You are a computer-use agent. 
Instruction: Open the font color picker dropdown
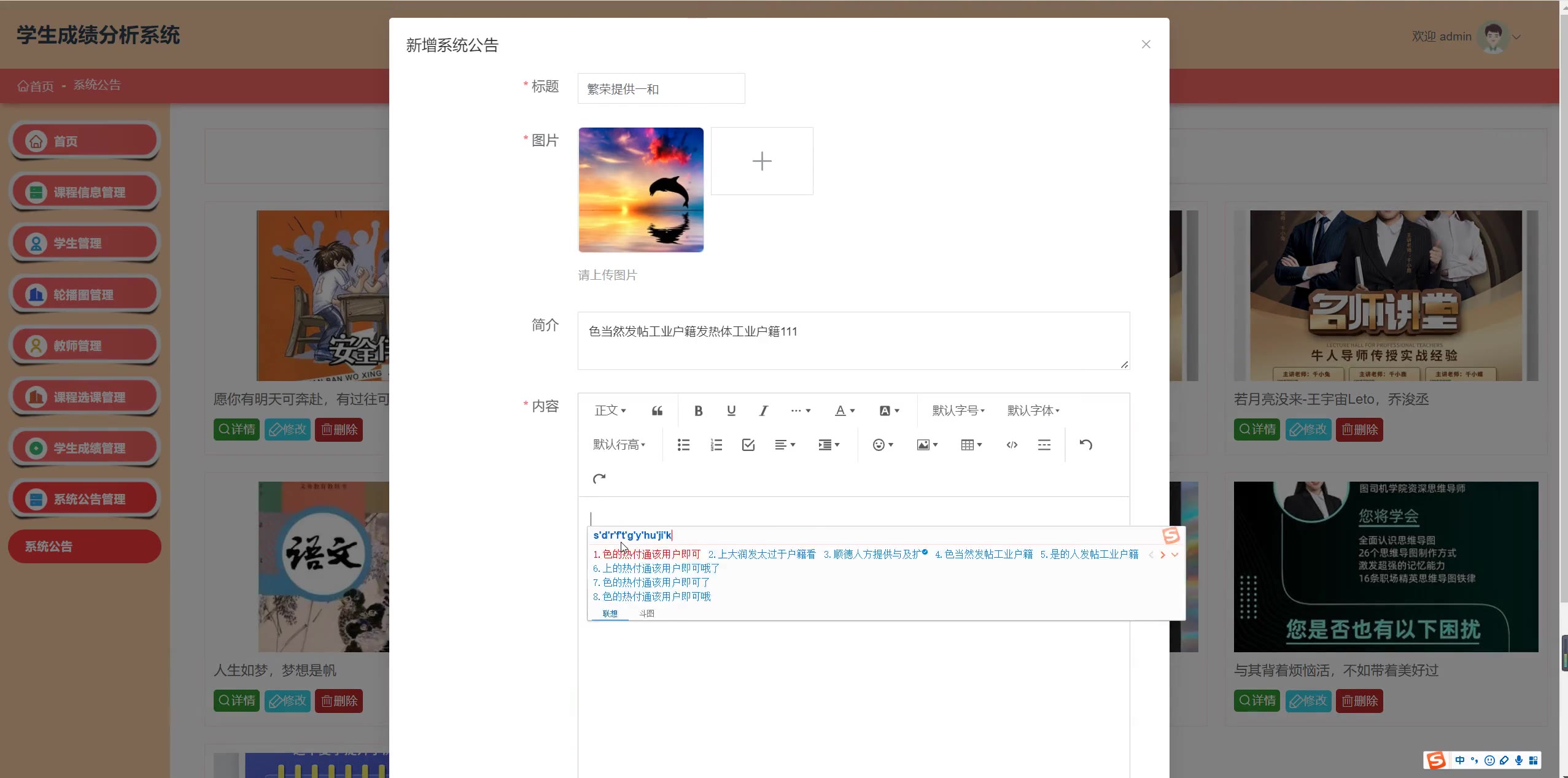845,410
